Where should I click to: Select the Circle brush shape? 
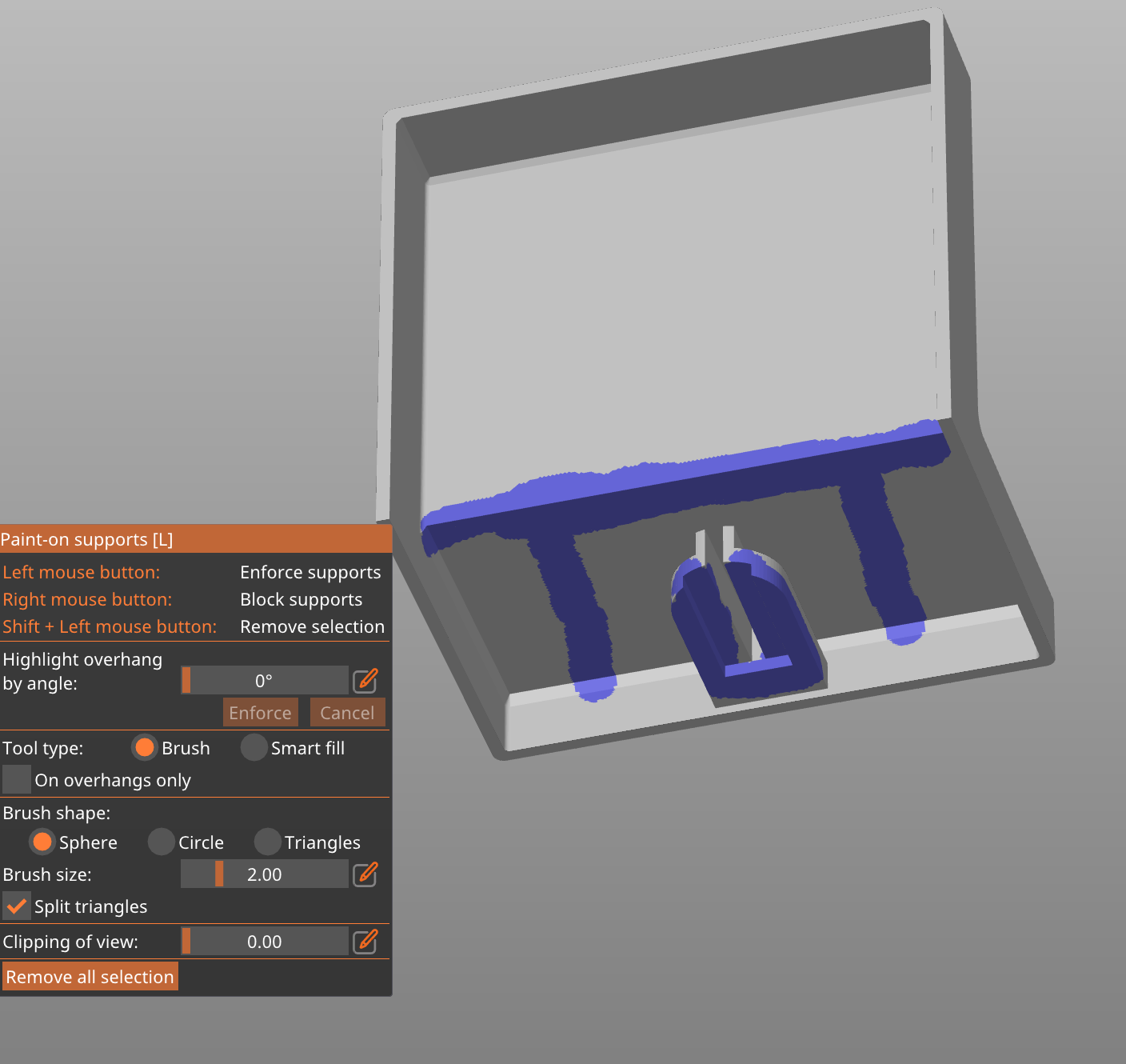point(161,842)
